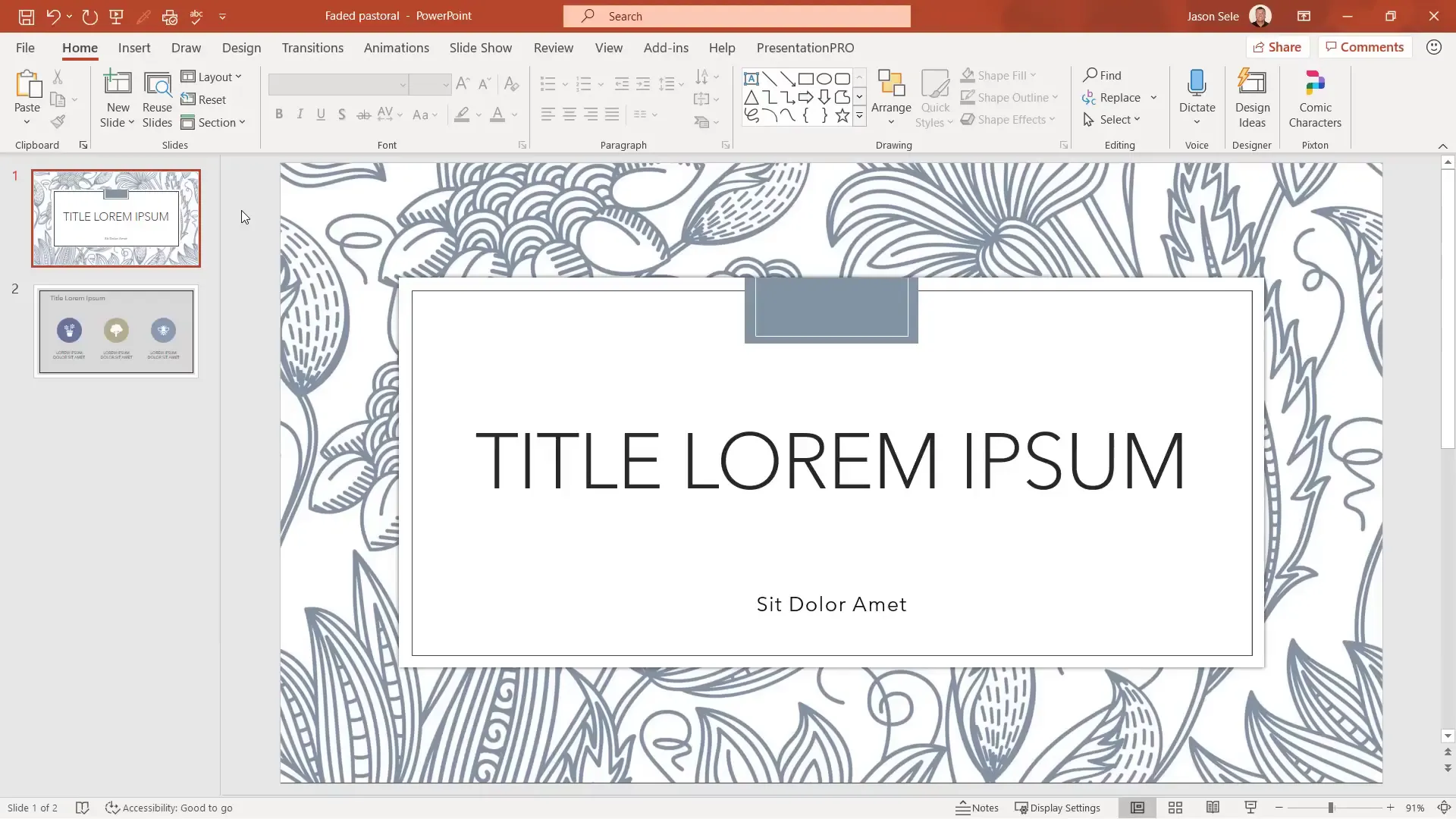
Task: Cut the selection with the scissors icon
Action: click(x=58, y=77)
